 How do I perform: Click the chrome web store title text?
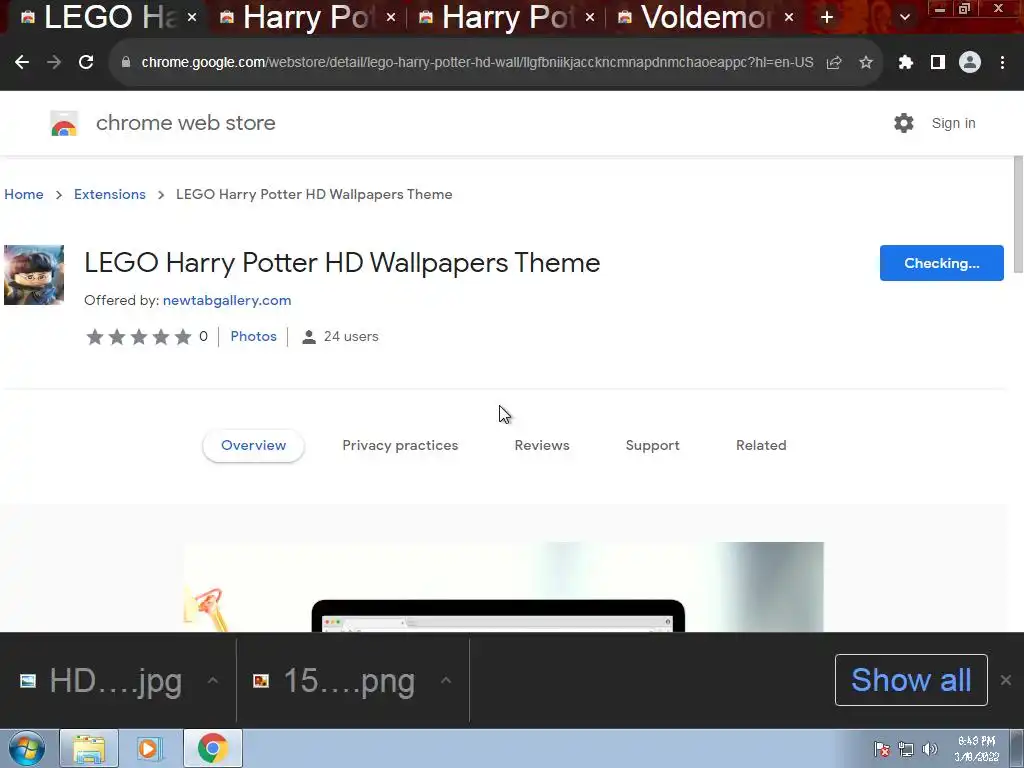(185, 123)
